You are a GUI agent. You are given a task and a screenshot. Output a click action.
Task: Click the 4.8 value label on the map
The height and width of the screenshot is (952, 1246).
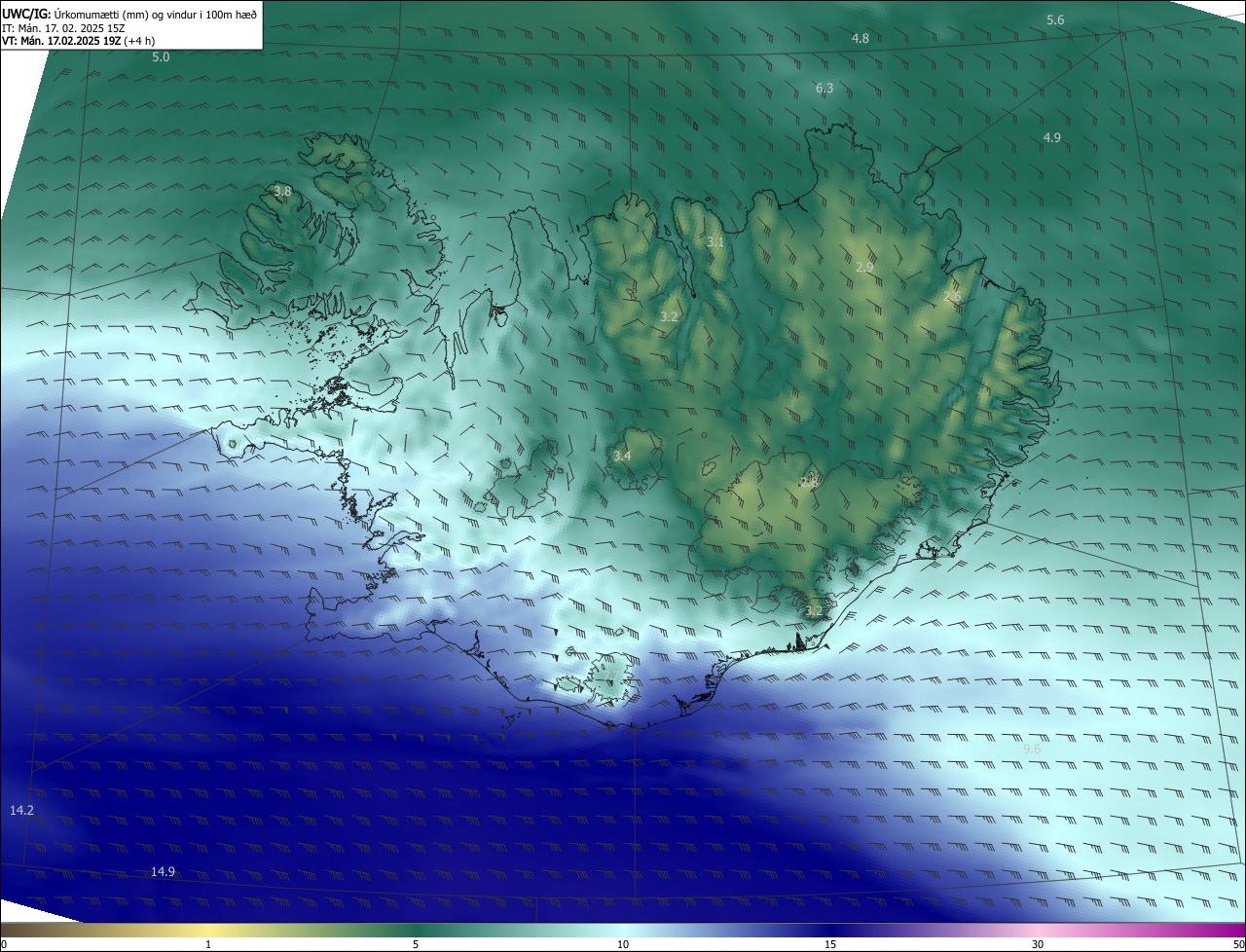861,38
